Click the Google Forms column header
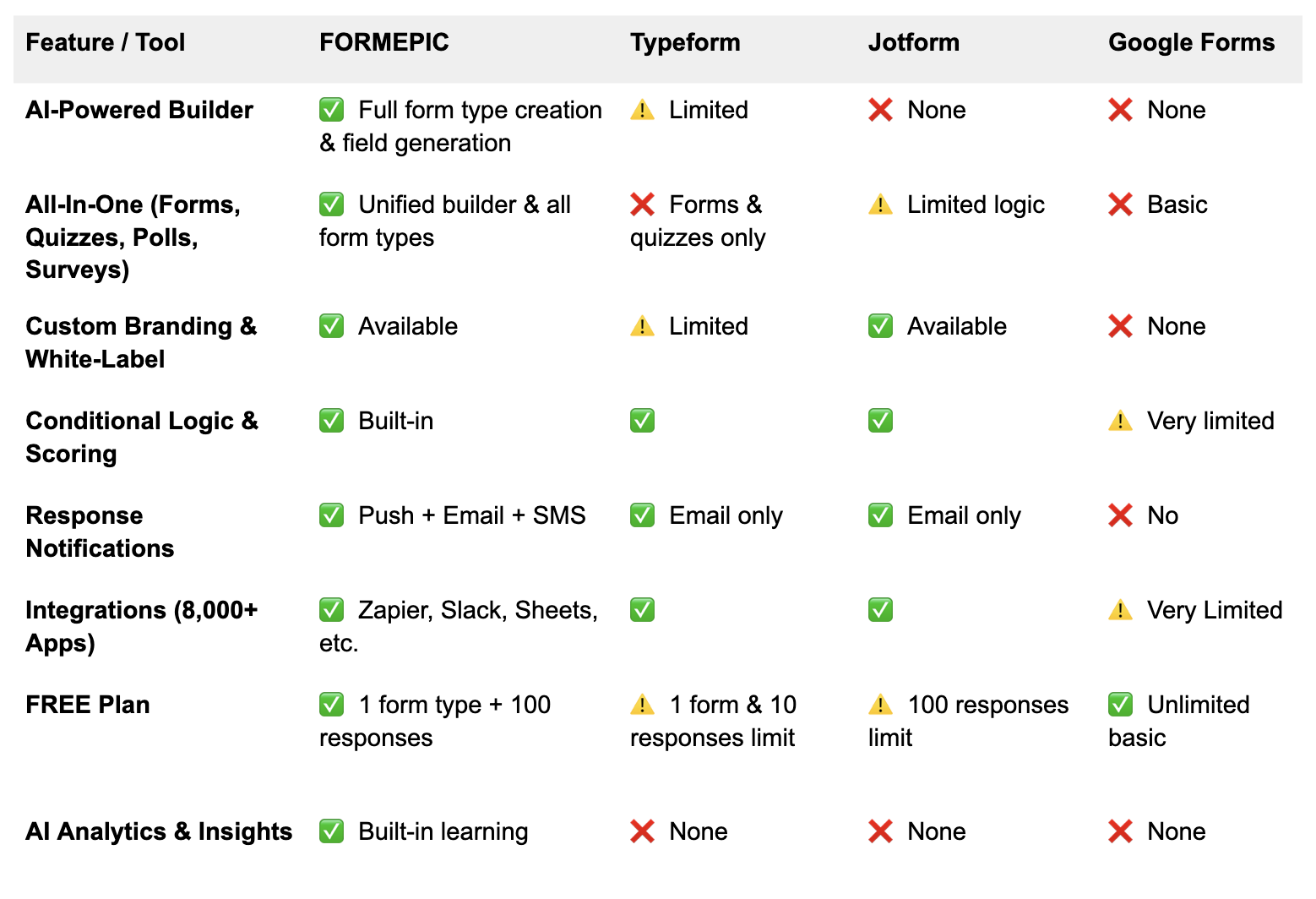Screen dimensions: 1316x899 coord(1191,42)
